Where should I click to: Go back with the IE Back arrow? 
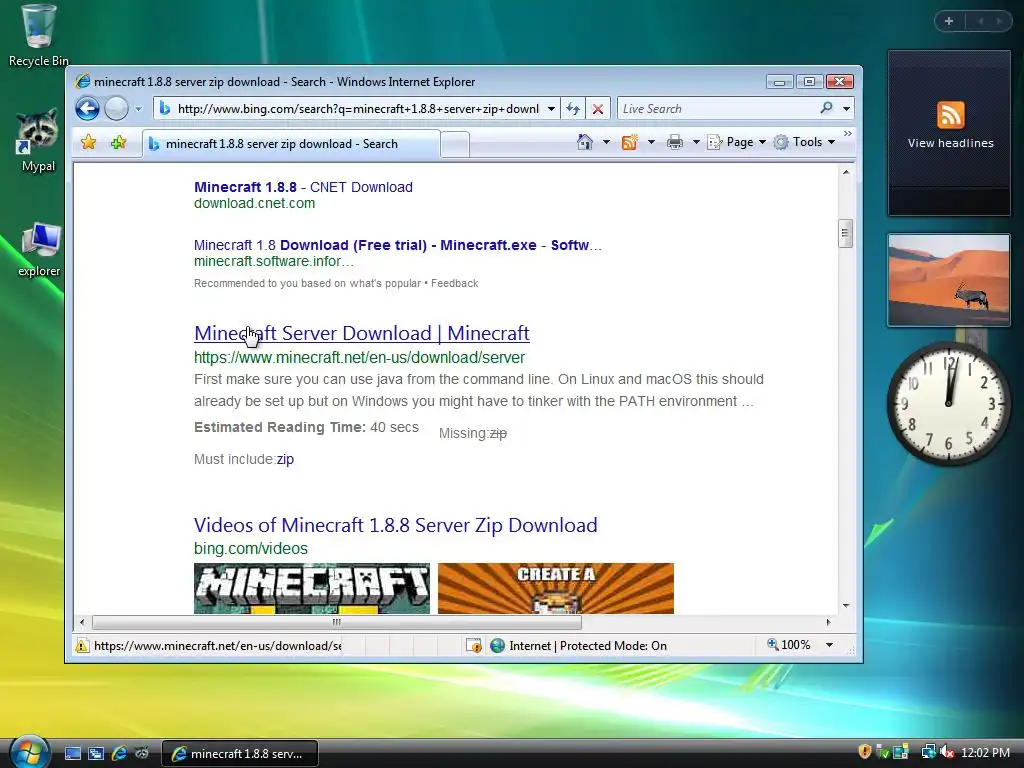tap(87, 108)
